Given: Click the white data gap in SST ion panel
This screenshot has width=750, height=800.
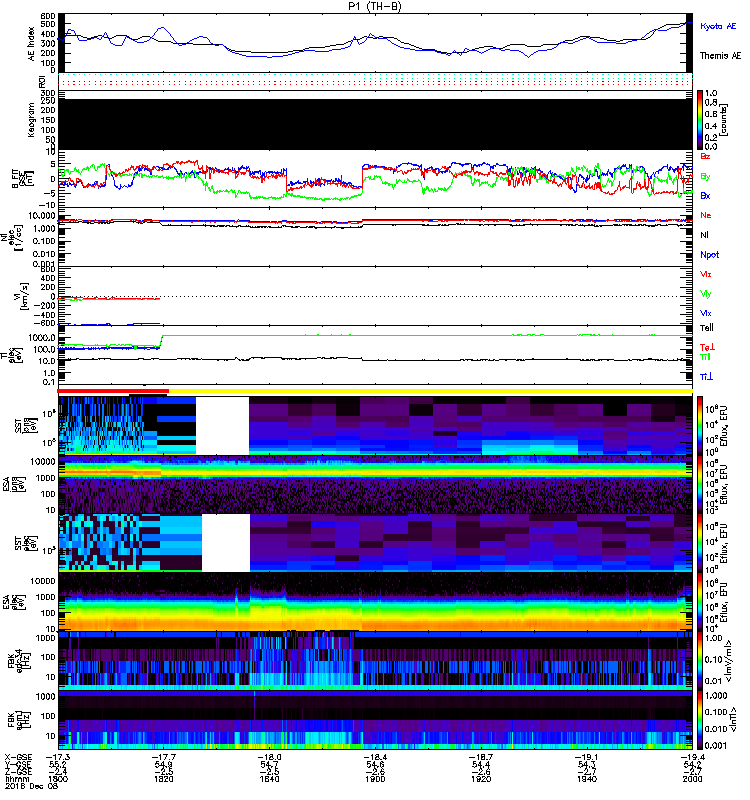Looking at the screenshot, I should click(x=222, y=426).
